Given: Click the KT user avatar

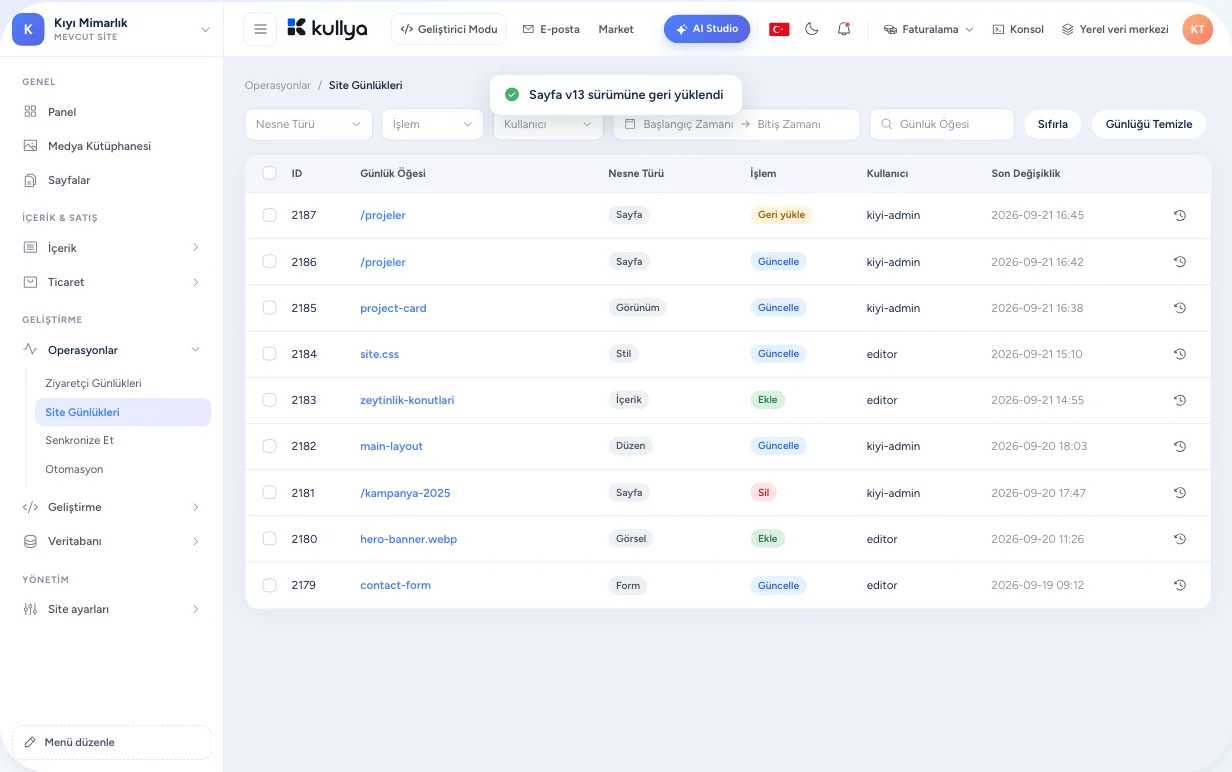Looking at the screenshot, I should coord(1197,29).
